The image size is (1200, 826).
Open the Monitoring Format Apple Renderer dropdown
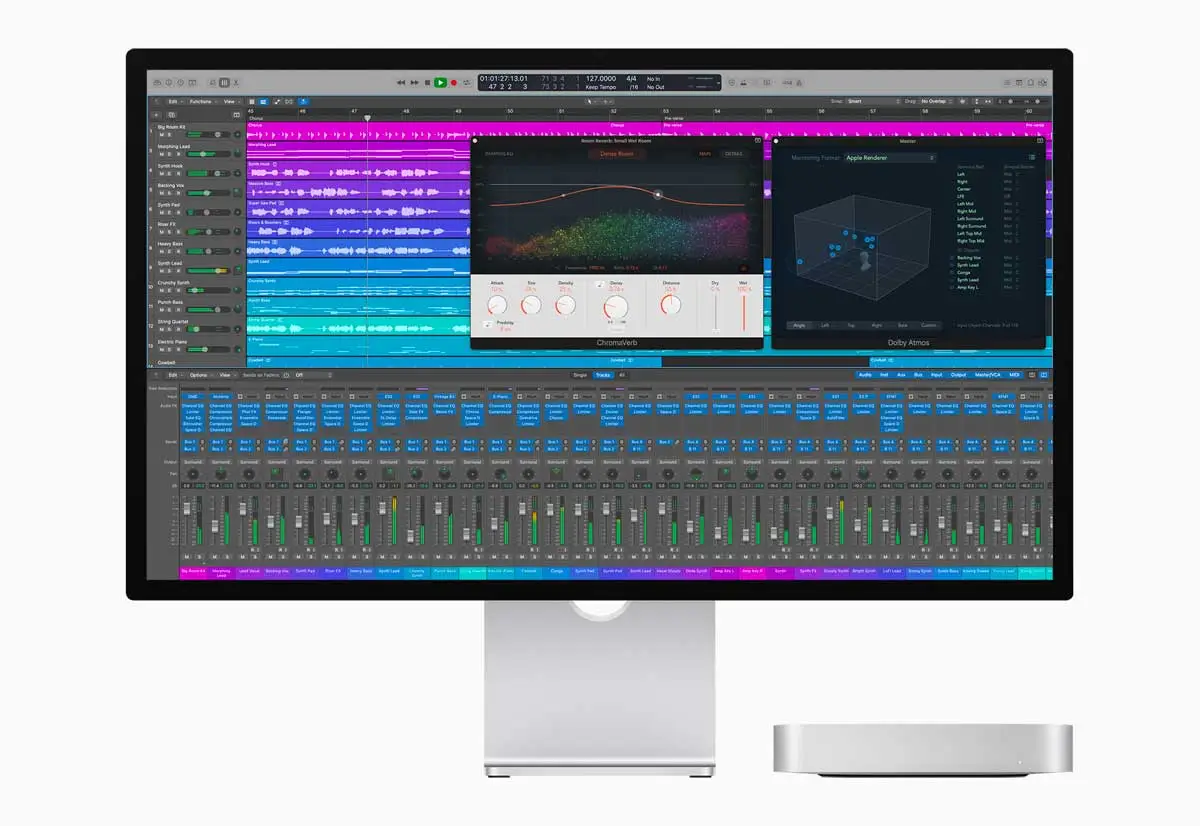pyautogui.click(x=891, y=158)
